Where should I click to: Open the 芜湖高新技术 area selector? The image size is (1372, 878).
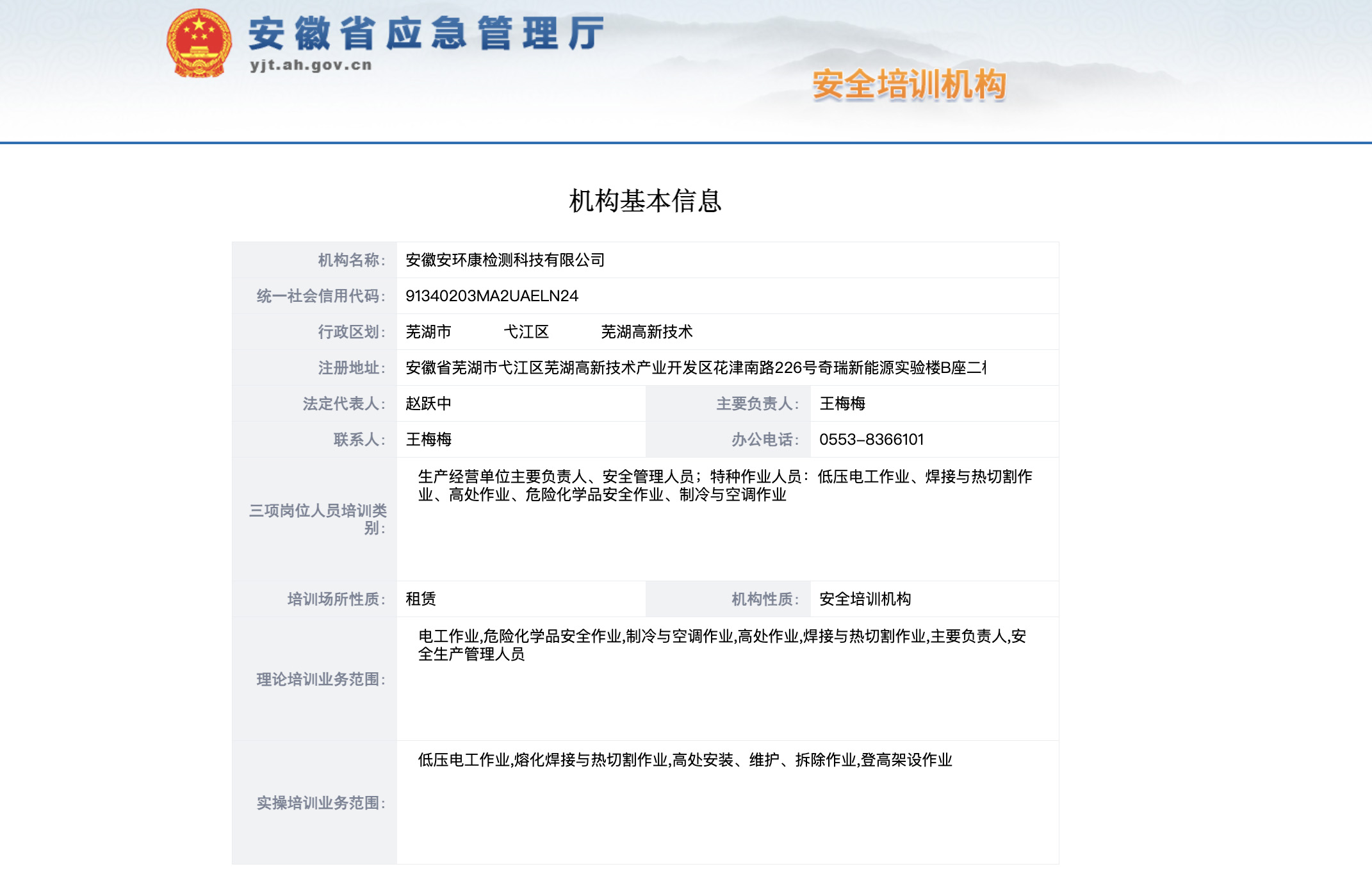pyautogui.click(x=647, y=331)
